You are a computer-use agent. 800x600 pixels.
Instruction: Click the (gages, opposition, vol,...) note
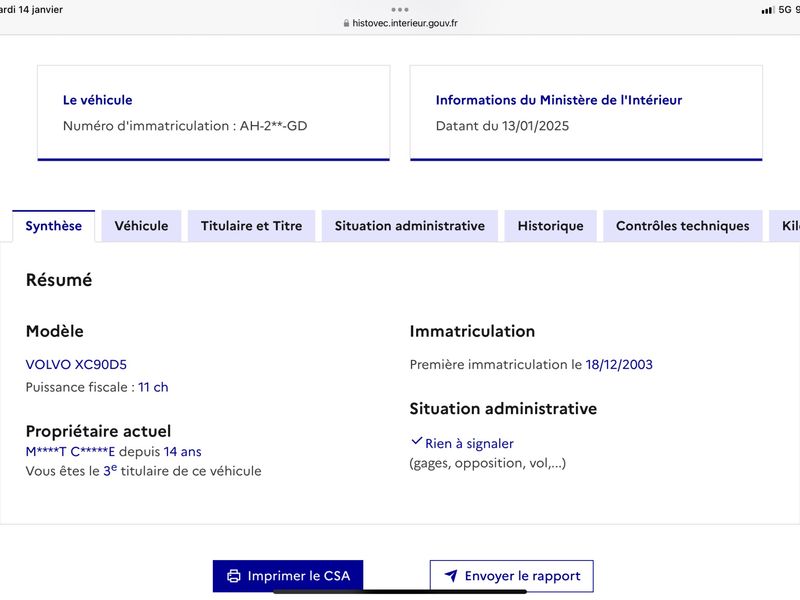pyautogui.click(x=488, y=463)
